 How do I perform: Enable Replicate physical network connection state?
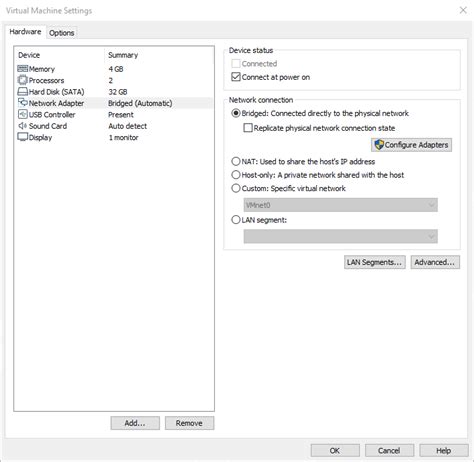click(248, 128)
